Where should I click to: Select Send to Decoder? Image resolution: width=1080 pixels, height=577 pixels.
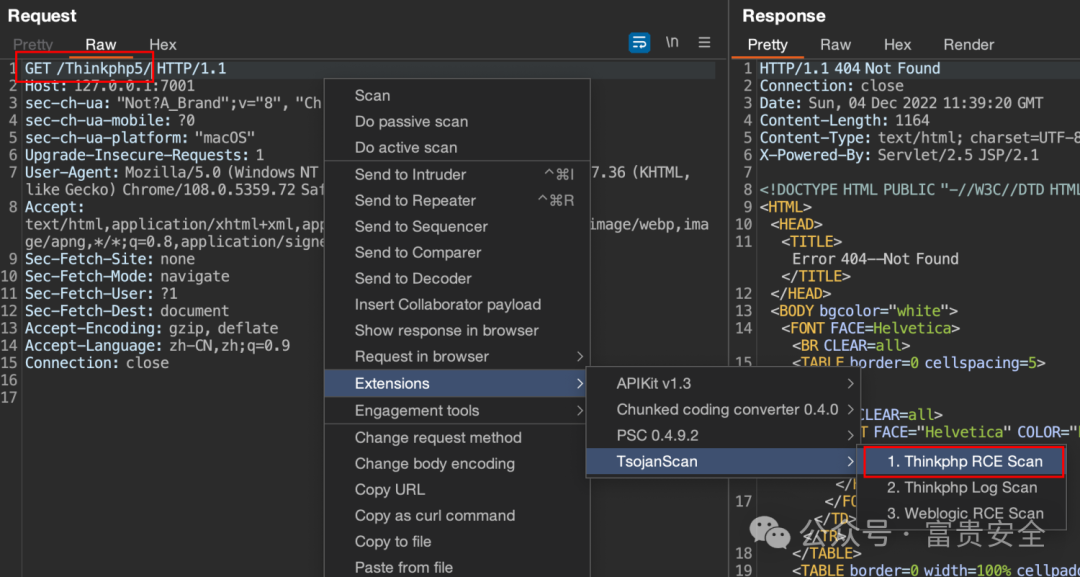coord(457,279)
